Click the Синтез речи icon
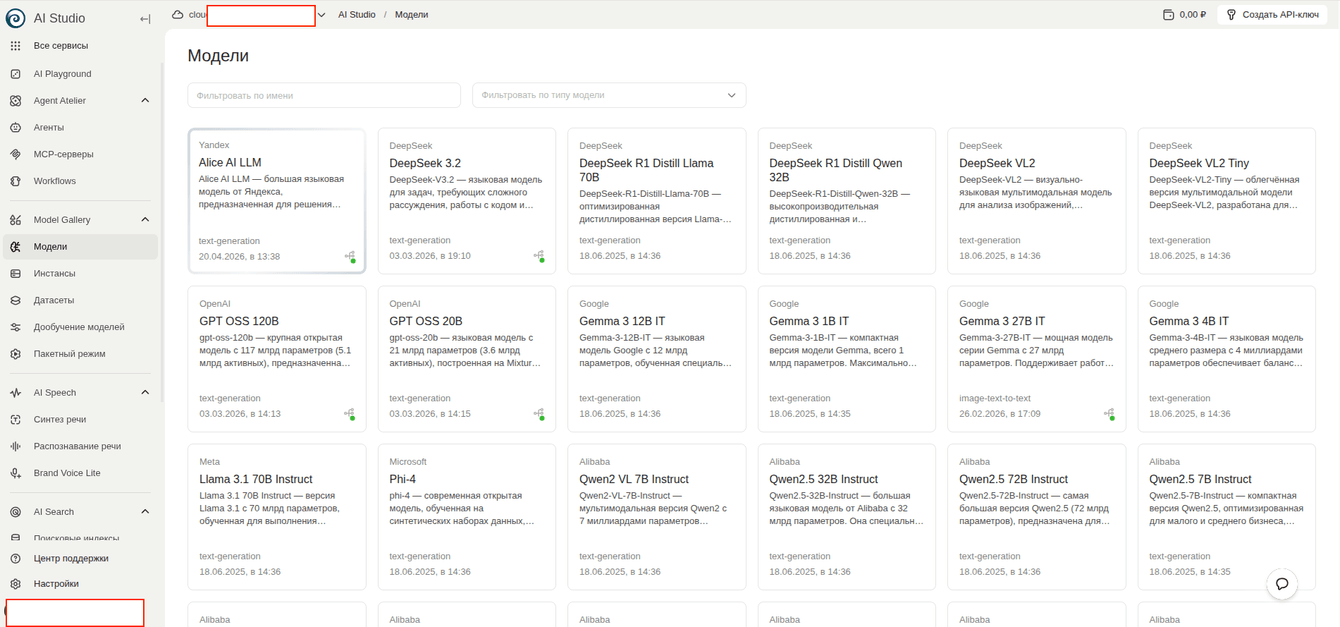Image resolution: width=1340 pixels, height=627 pixels. click(x=15, y=420)
